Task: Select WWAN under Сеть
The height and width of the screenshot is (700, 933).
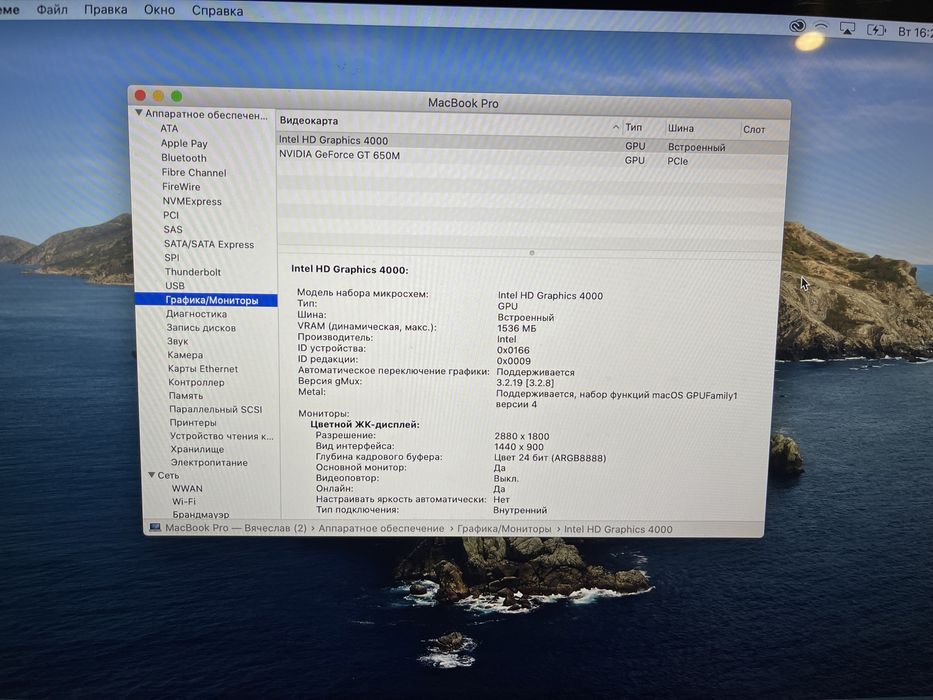Action: tap(187, 488)
